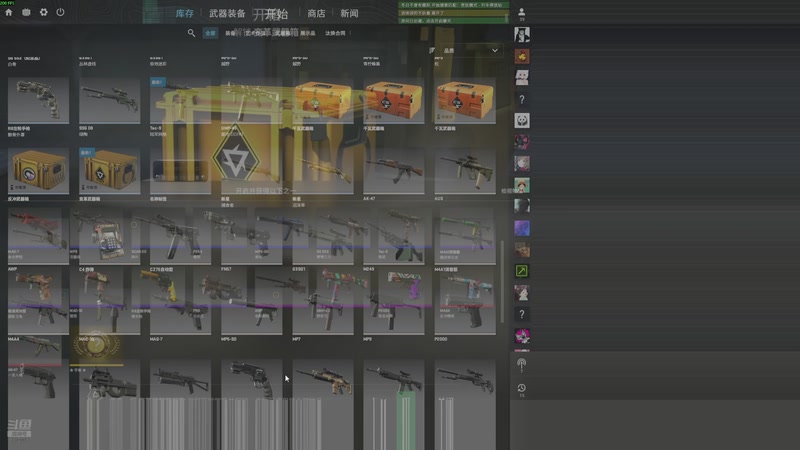Open the 商店 store tab
The image size is (800, 450).
click(x=316, y=13)
